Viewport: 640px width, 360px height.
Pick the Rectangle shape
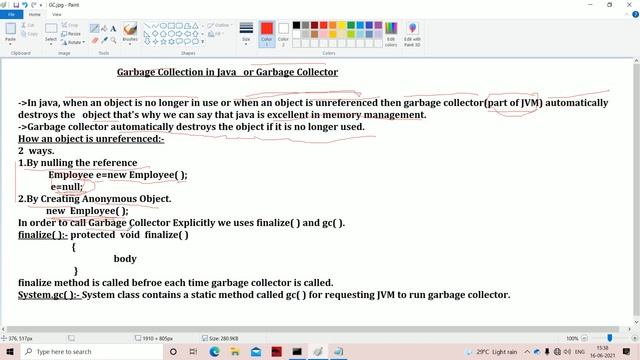[171, 26]
